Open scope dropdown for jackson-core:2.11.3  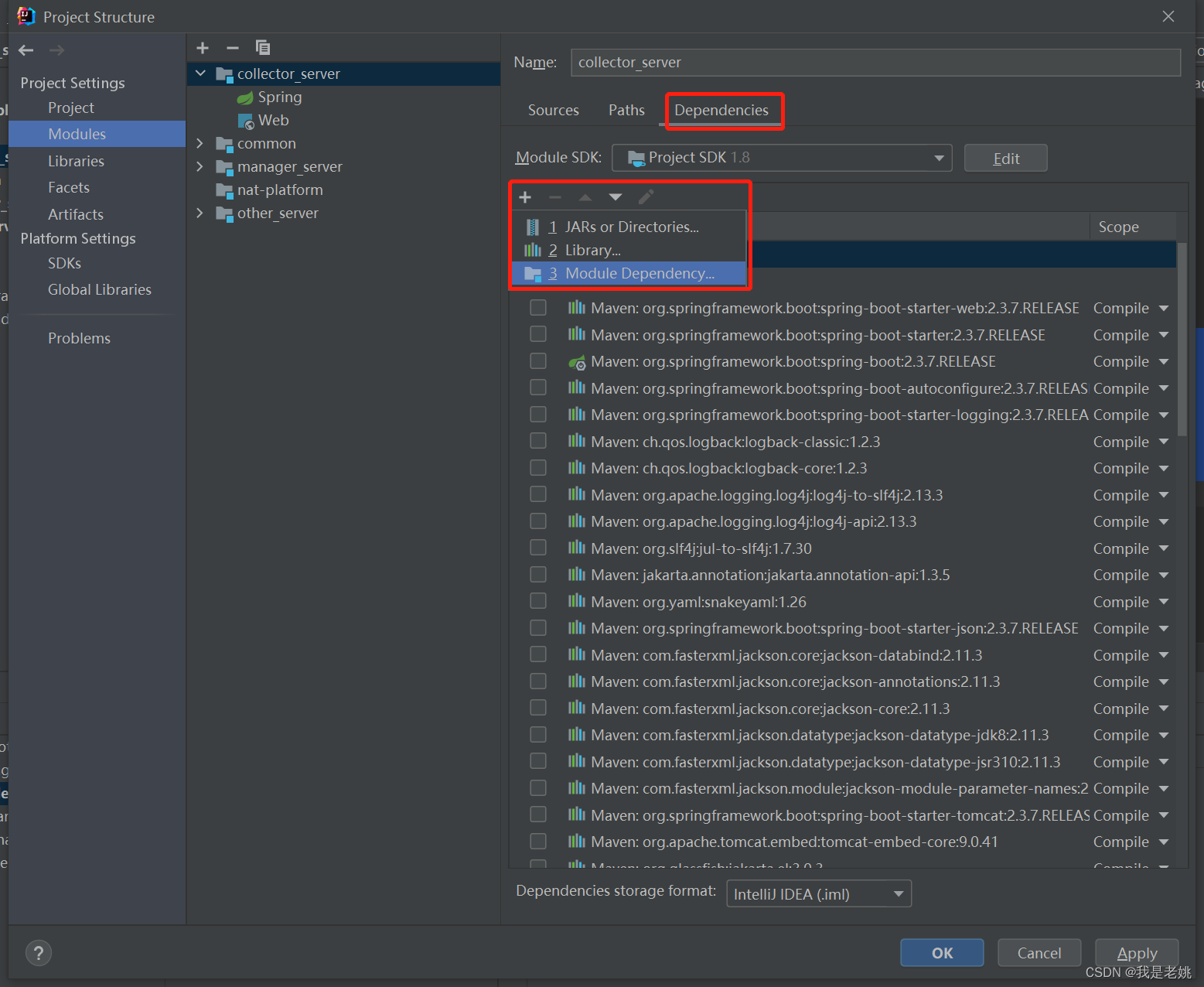tap(1164, 709)
